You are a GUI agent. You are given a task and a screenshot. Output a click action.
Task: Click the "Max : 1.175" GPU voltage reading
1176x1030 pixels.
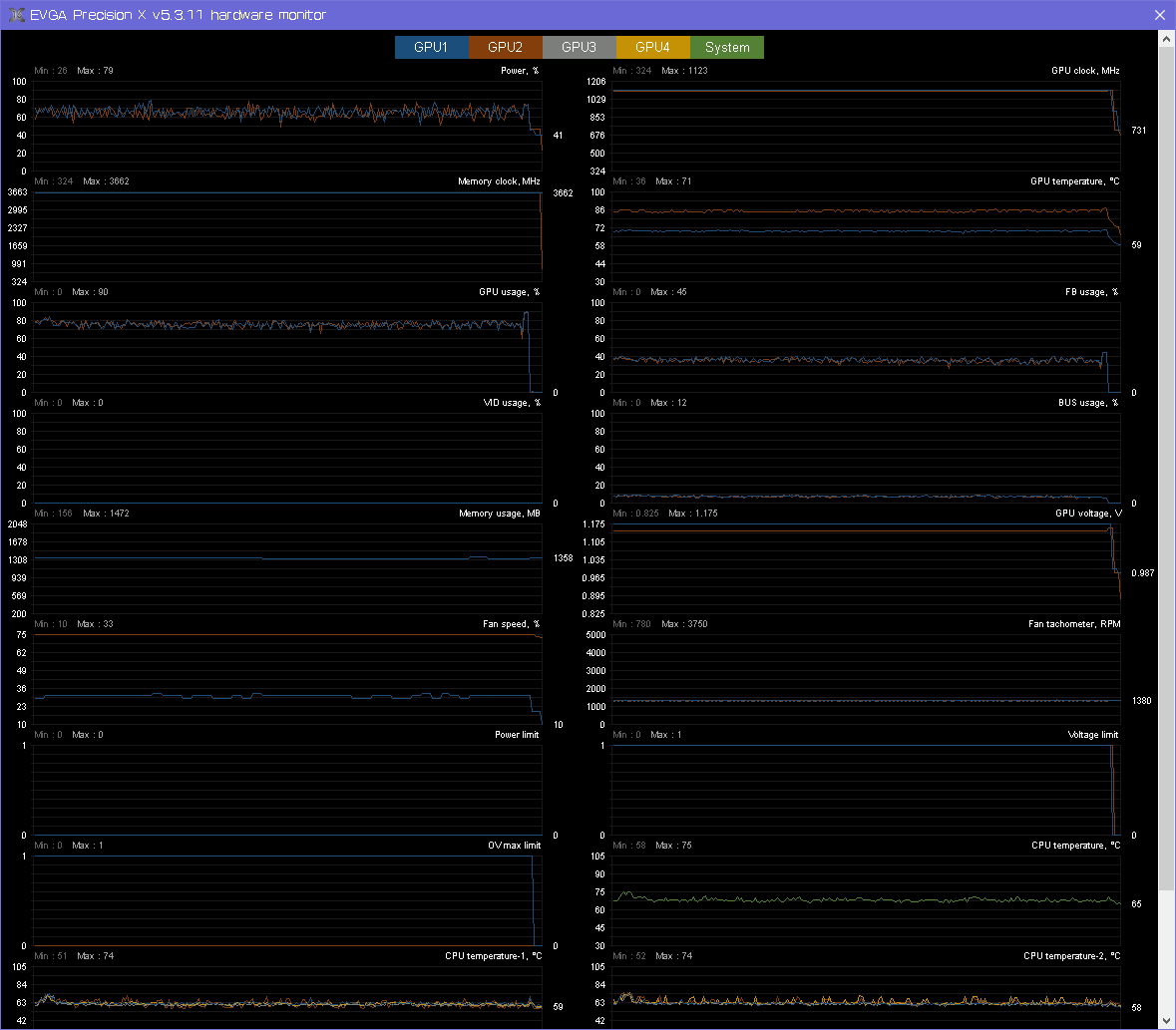click(693, 514)
